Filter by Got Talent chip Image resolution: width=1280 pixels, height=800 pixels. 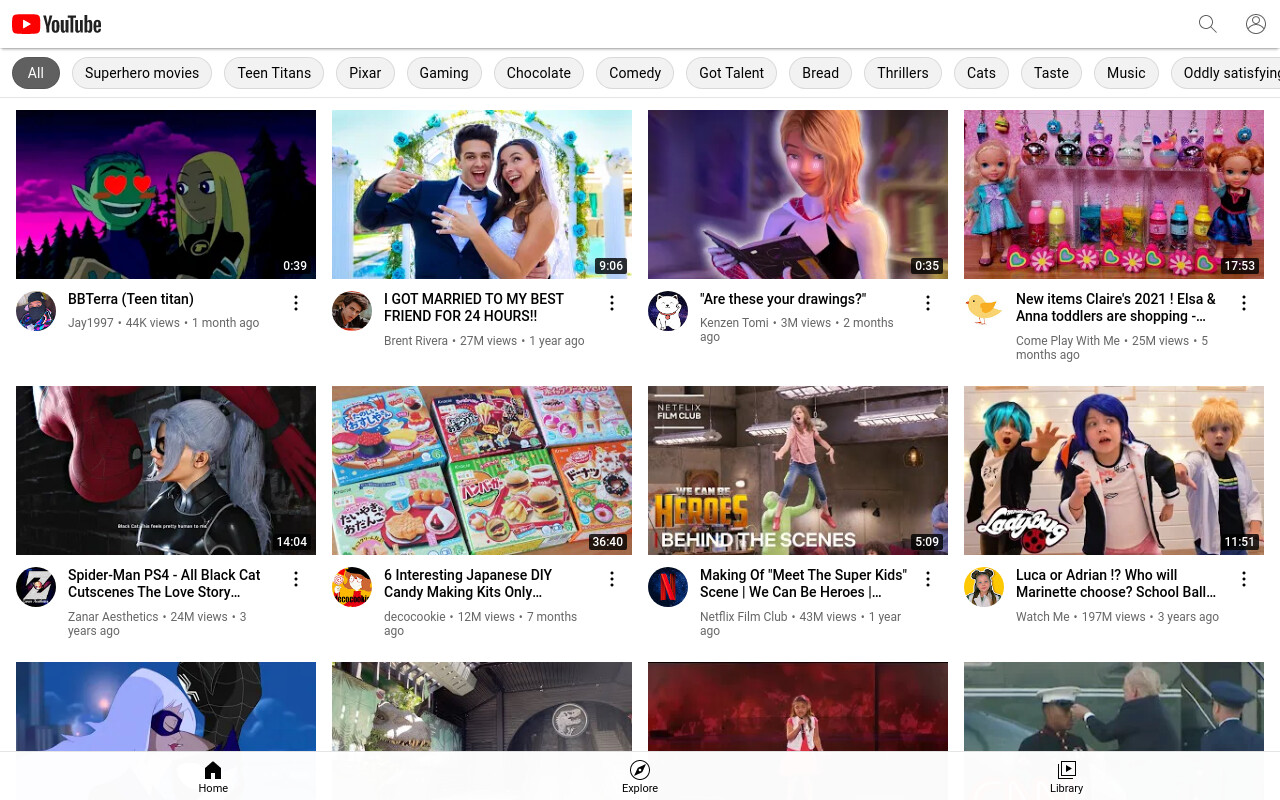[732, 73]
